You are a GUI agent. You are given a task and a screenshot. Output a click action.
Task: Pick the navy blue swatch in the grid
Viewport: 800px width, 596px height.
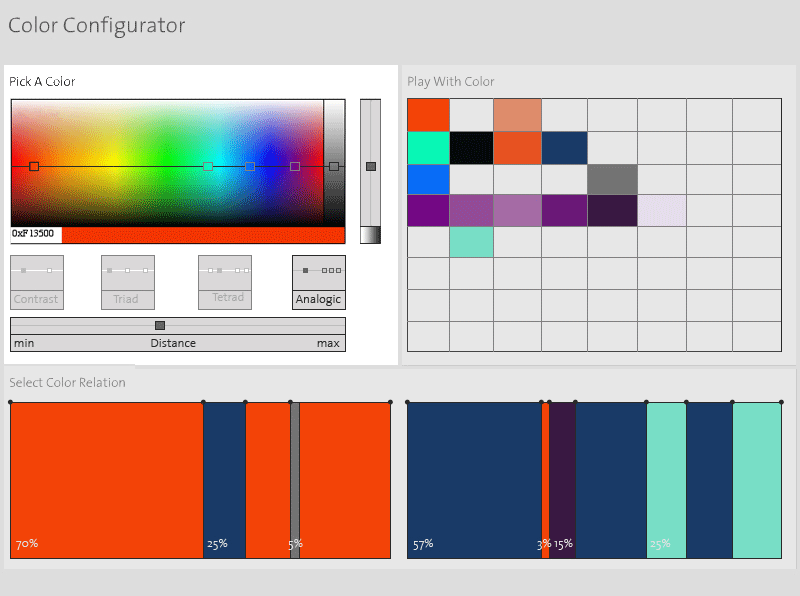click(x=564, y=148)
